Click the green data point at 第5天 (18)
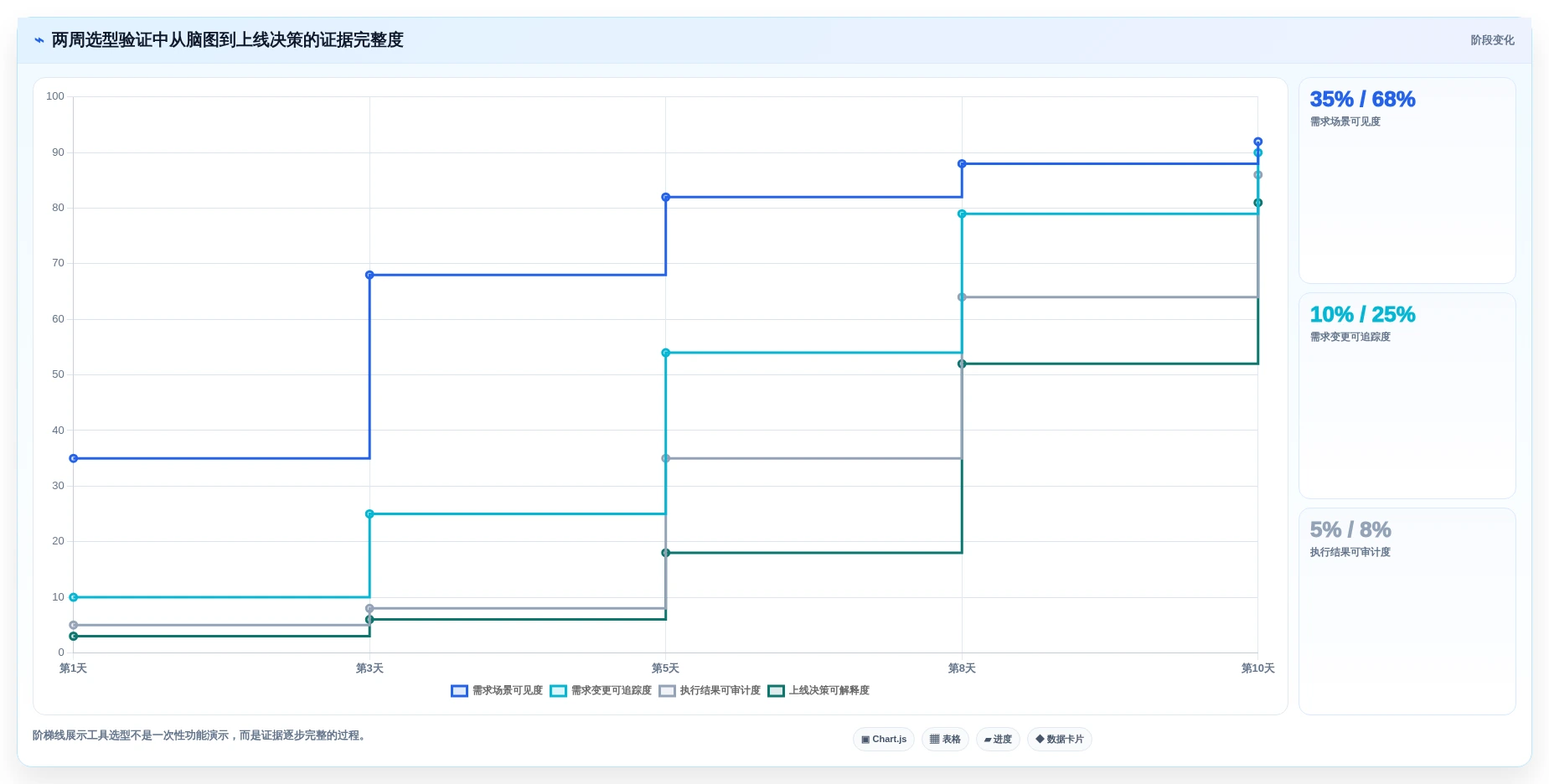The width and height of the screenshot is (1549, 784). (x=666, y=553)
